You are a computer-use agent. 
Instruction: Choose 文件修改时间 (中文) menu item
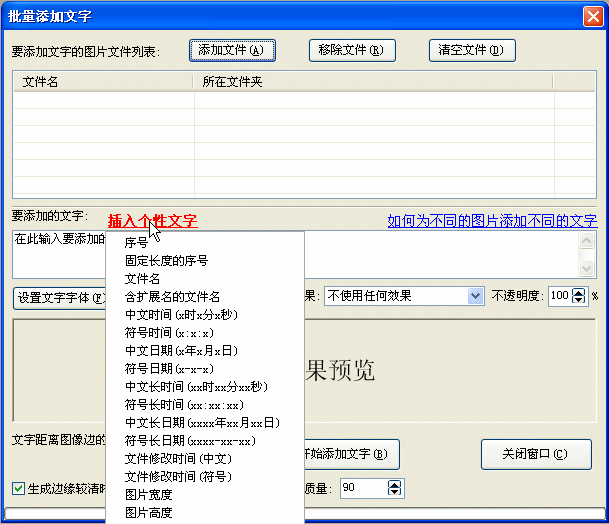click(x=178, y=459)
